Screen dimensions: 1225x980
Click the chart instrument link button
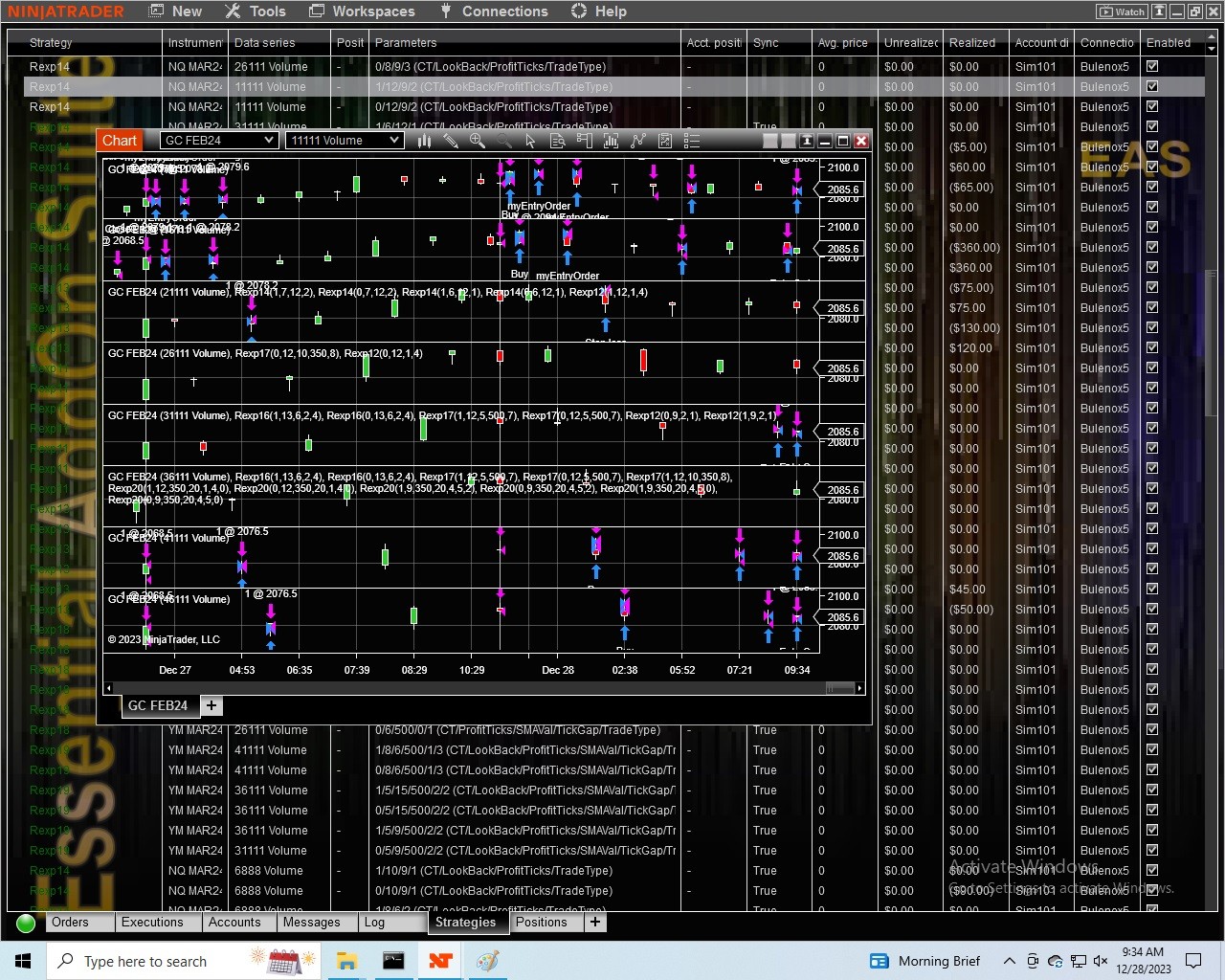pyautogui.click(x=769, y=141)
